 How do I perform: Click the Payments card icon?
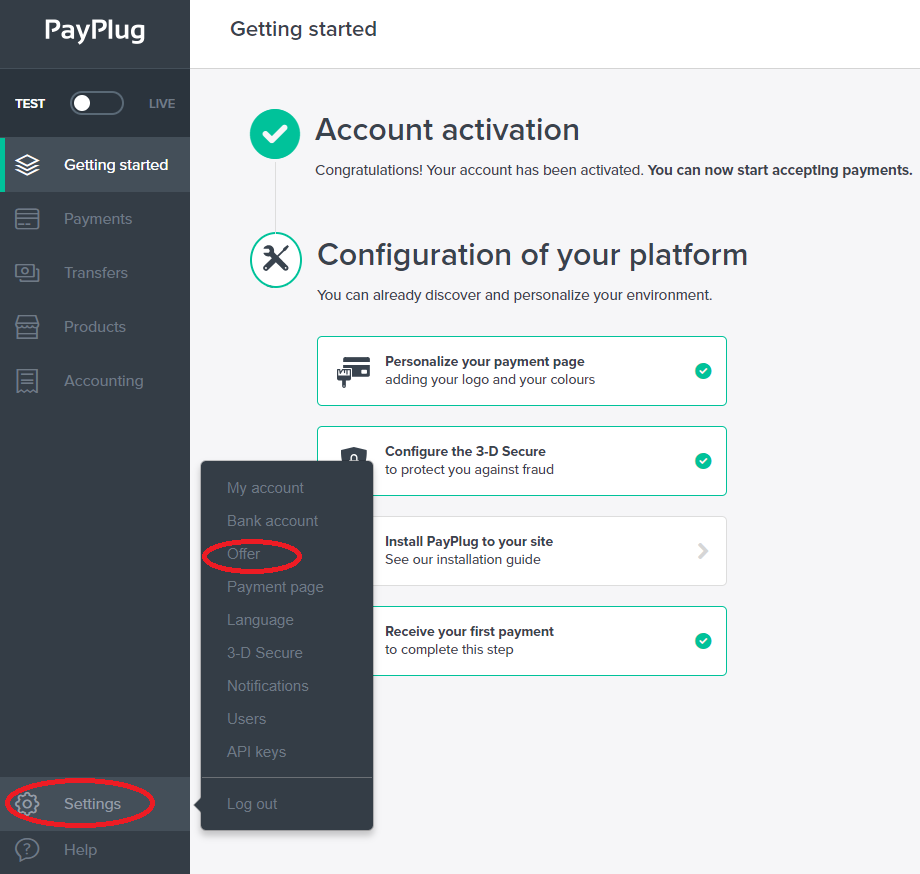[x=28, y=219]
